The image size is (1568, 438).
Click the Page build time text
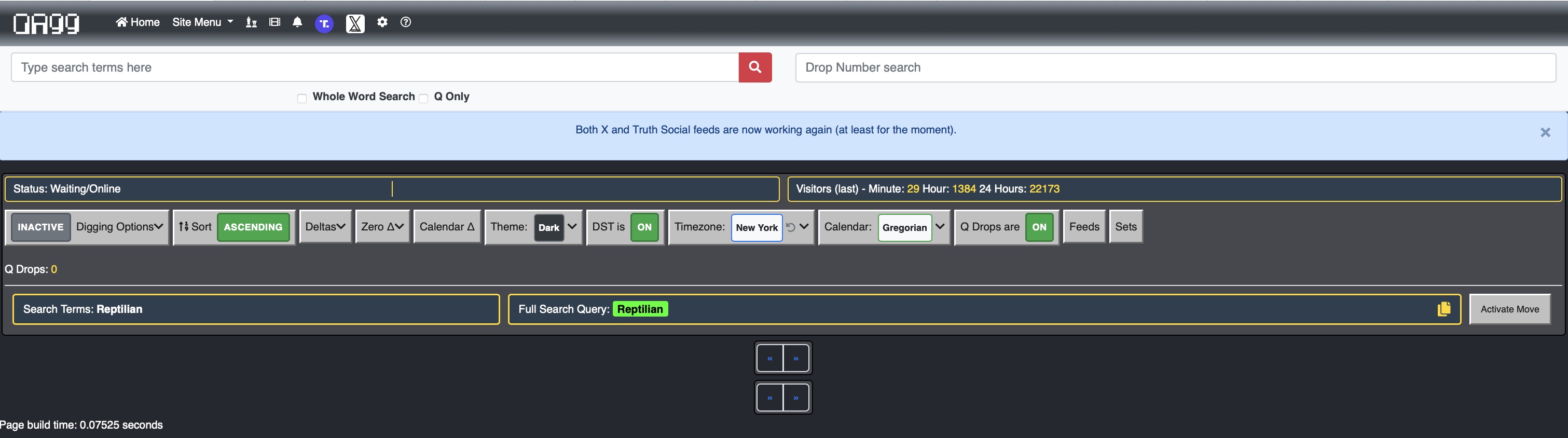81,425
